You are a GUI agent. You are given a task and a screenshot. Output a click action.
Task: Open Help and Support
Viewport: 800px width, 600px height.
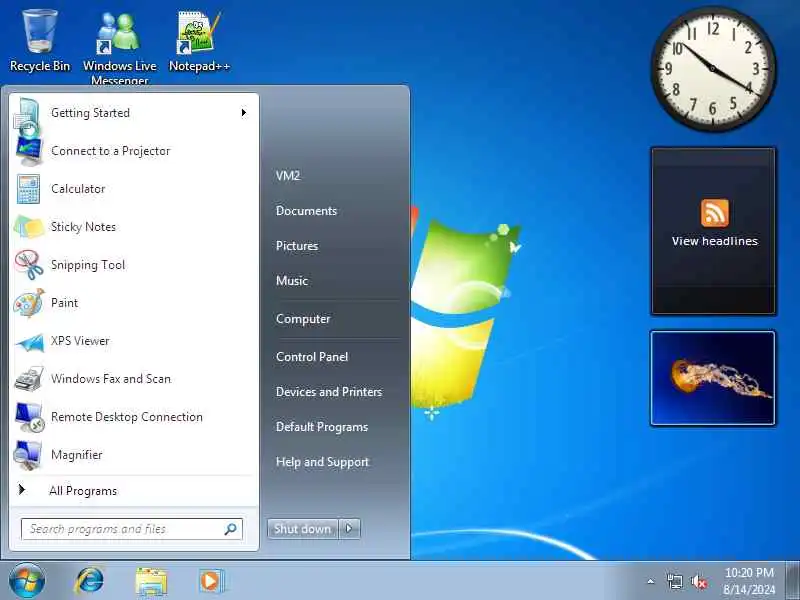[x=322, y=462]
